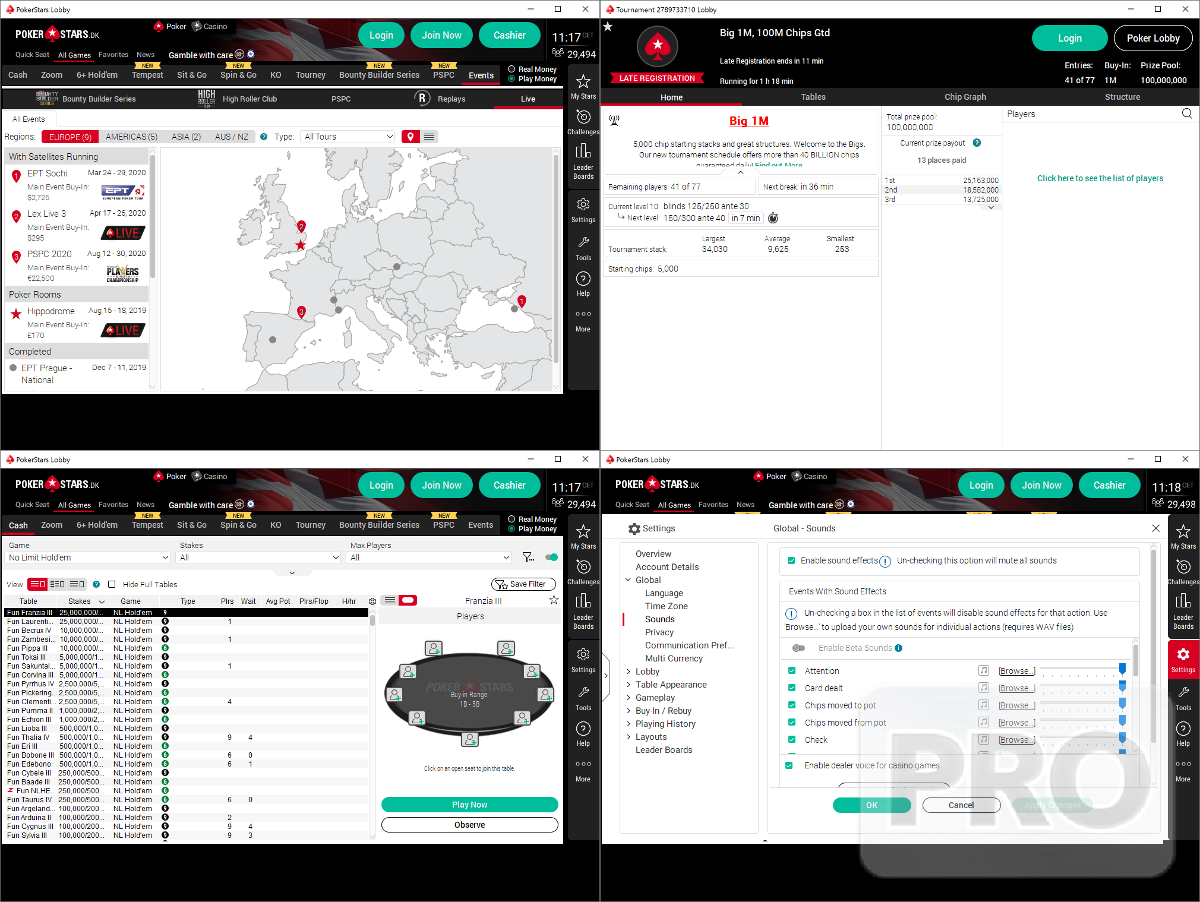Open the column settings gear in the cash table header

click(x=373, y=601)
